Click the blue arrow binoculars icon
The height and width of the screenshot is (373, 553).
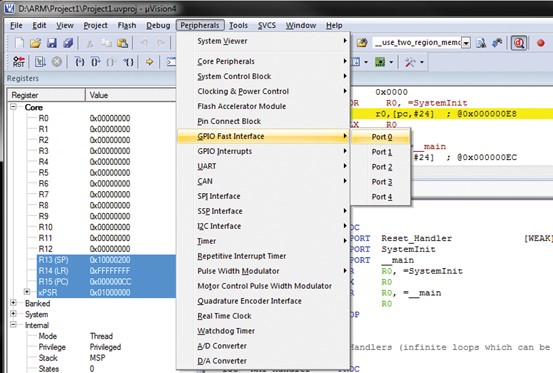tap(497, 43)
